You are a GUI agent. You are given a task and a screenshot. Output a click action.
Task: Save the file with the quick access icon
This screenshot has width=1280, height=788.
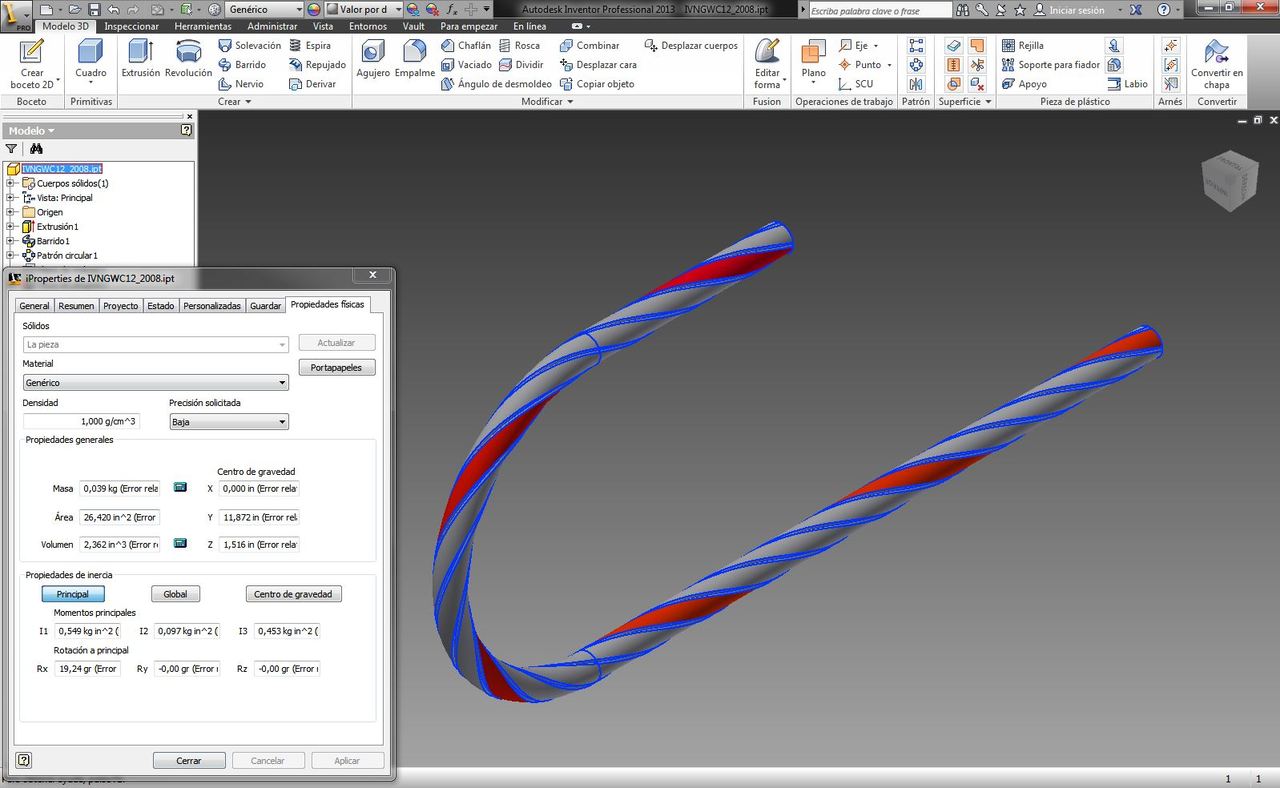pyautogui.click(x=93, y=9)
